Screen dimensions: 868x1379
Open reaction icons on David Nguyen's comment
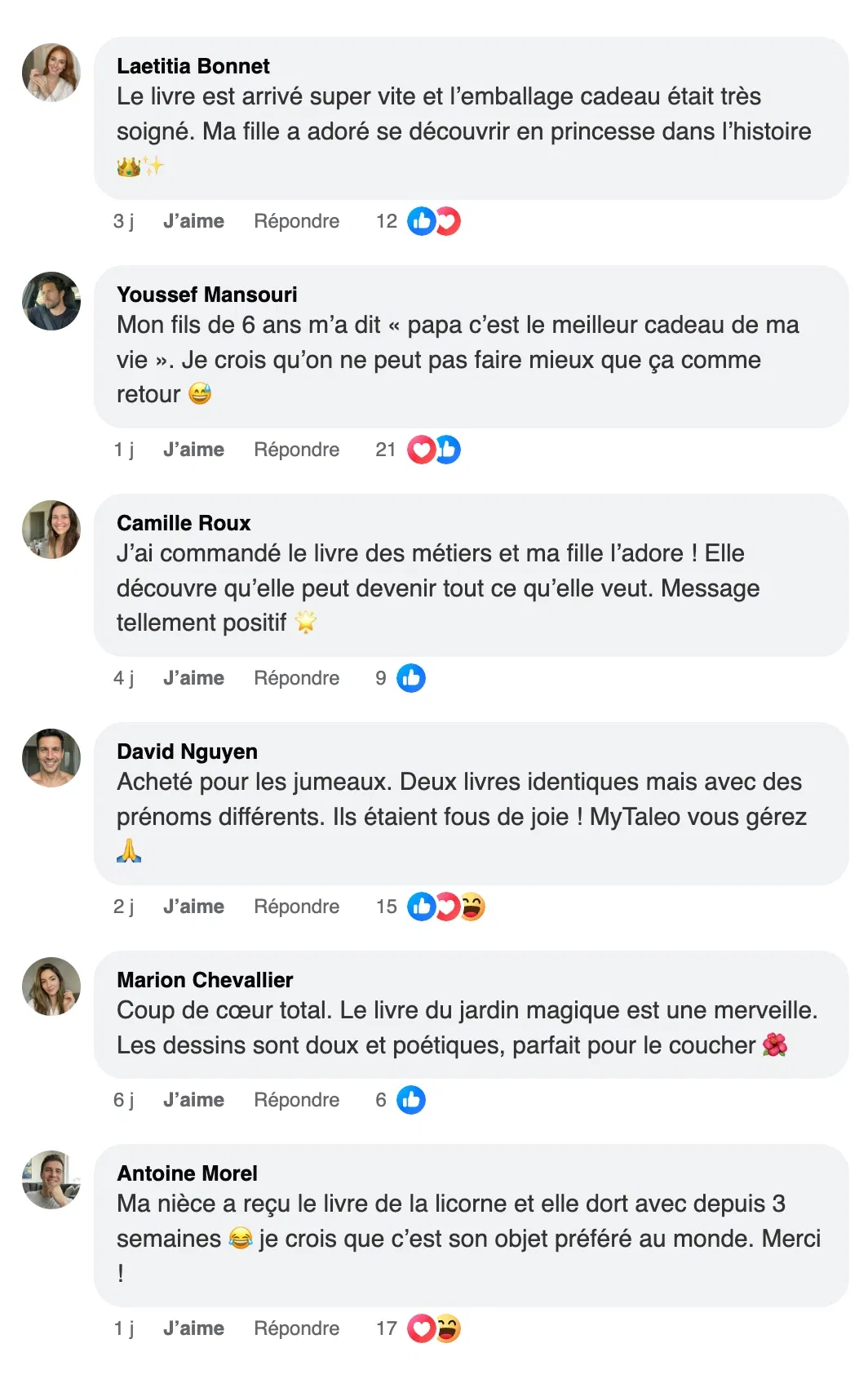[445, 907]
